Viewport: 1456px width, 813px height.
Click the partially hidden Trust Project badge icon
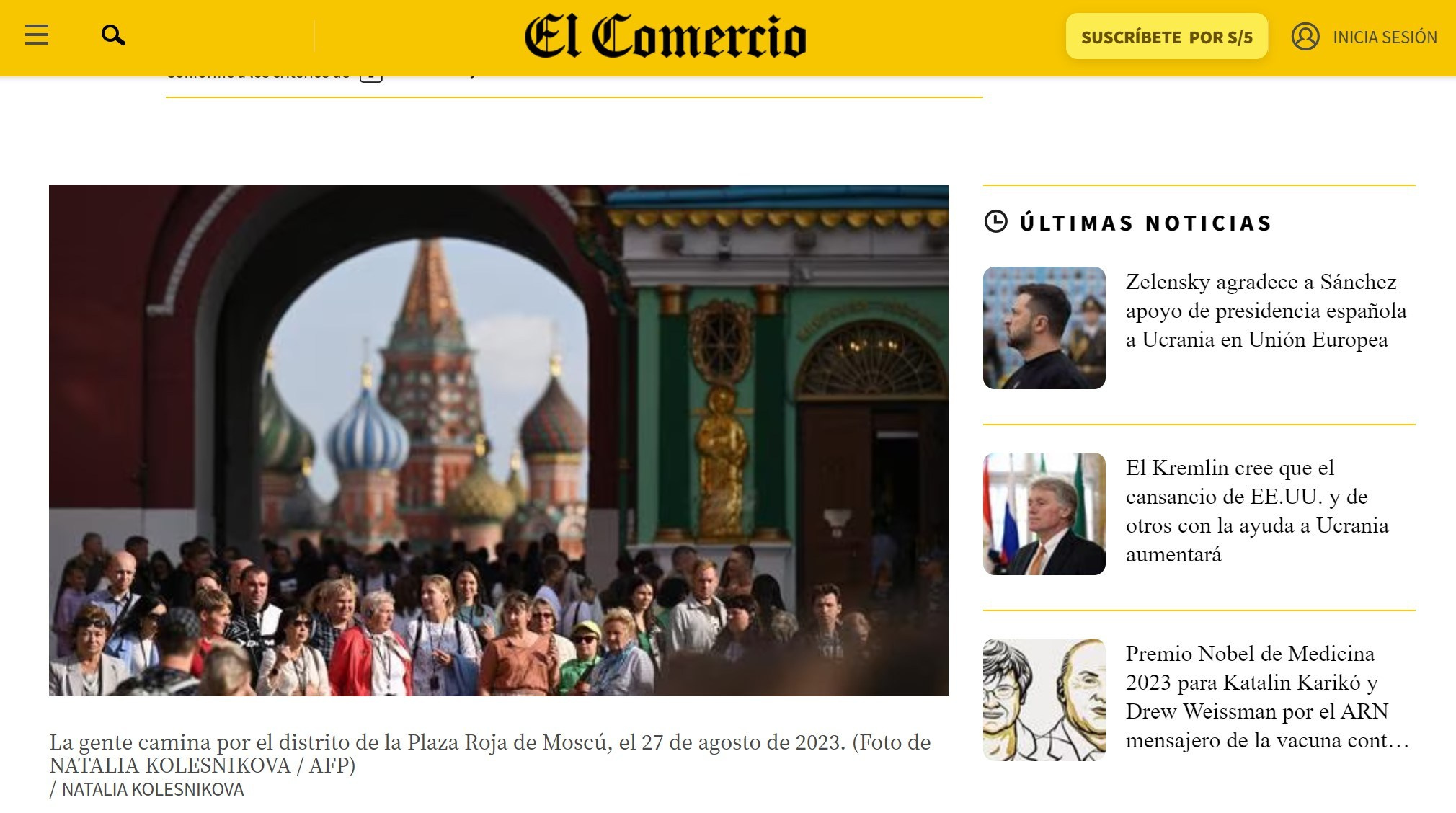pos(370,78)
